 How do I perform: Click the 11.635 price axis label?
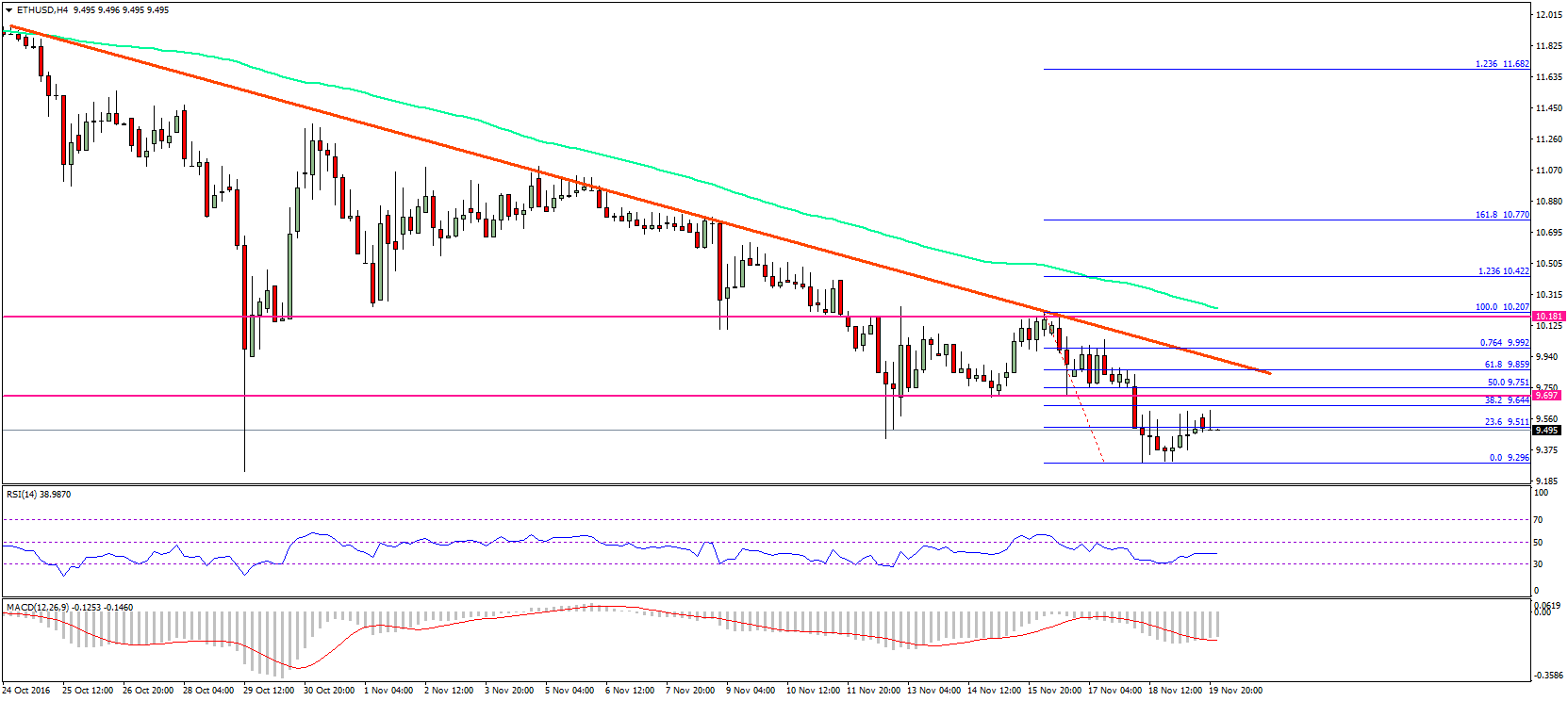coord(1549,77)
